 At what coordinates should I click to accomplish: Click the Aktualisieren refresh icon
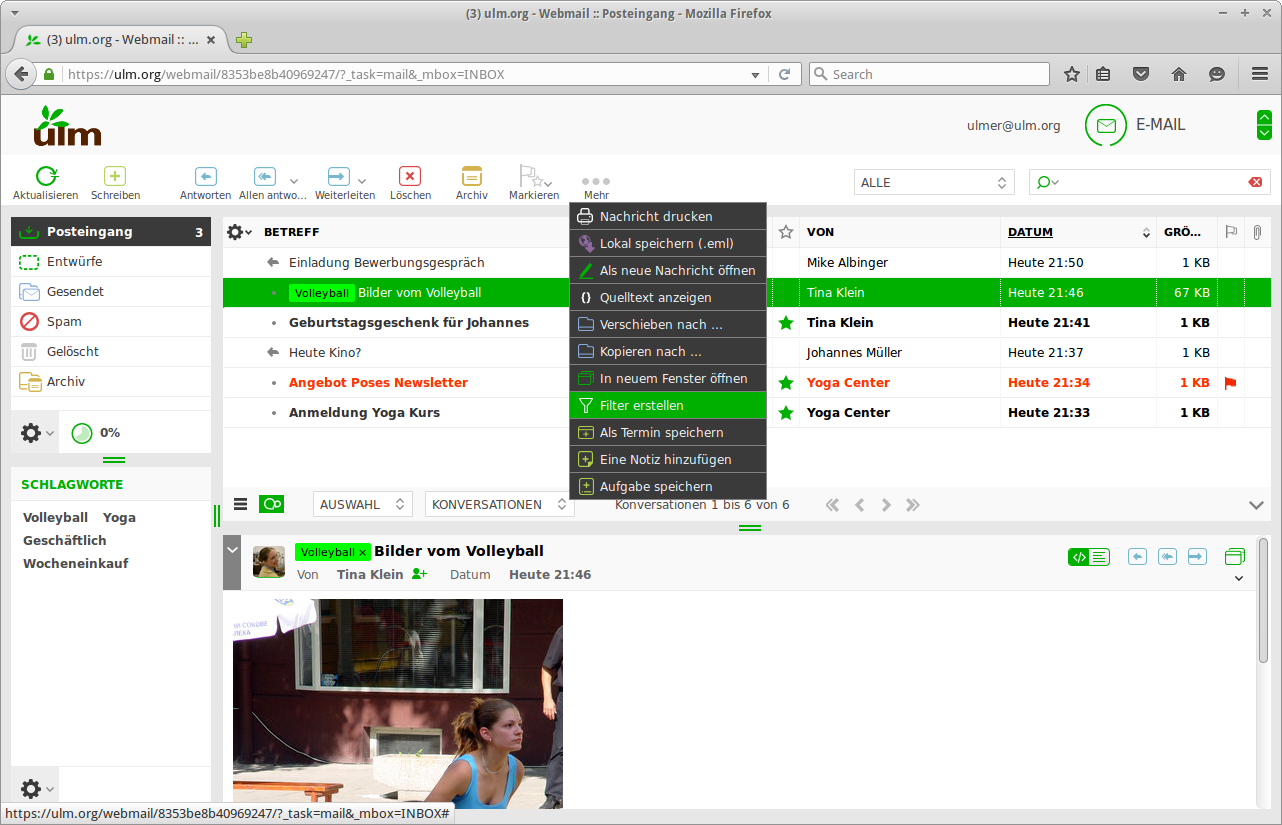[46, 177]
